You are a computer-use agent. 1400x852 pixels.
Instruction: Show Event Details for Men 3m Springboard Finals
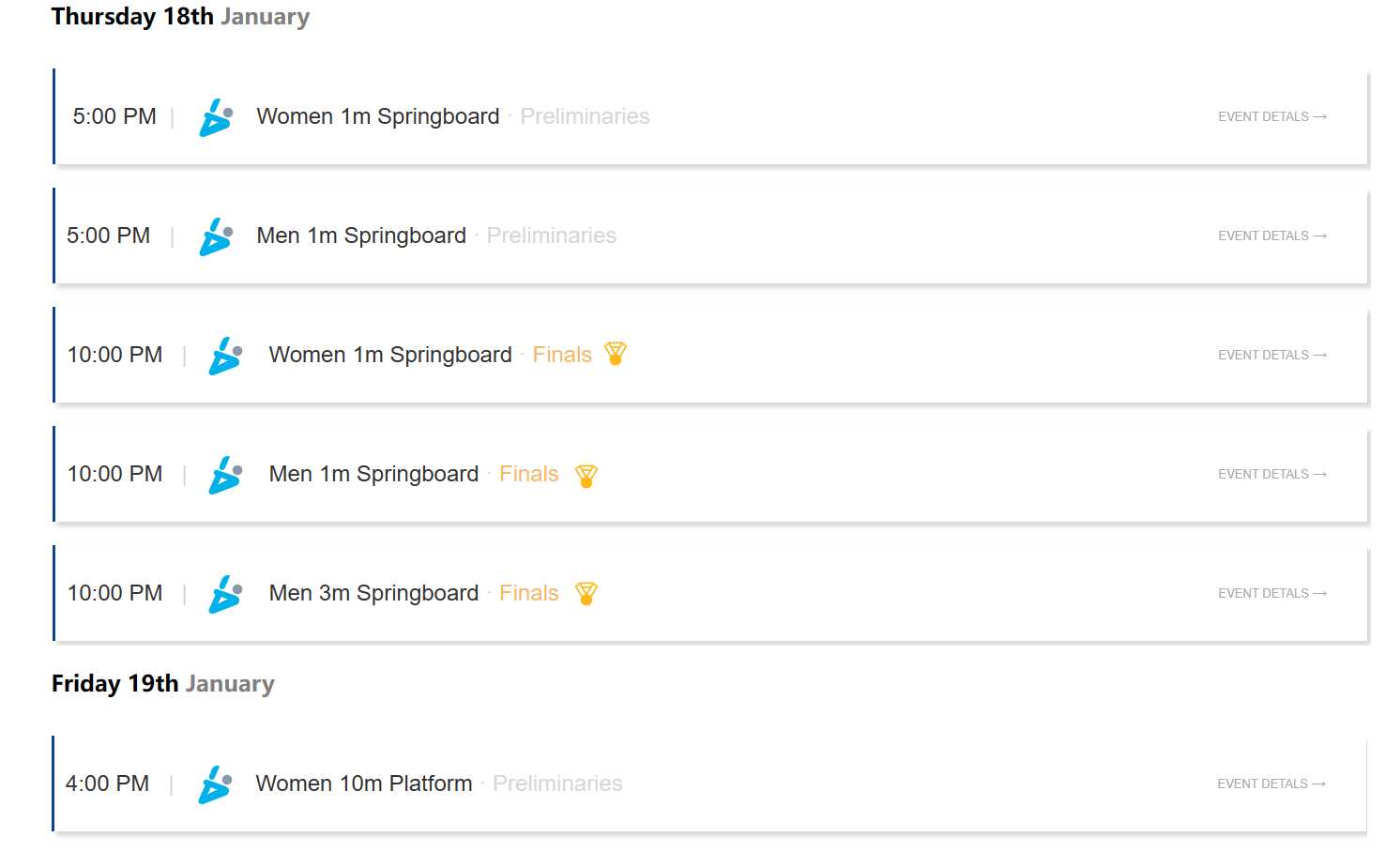click(1271, 594)
